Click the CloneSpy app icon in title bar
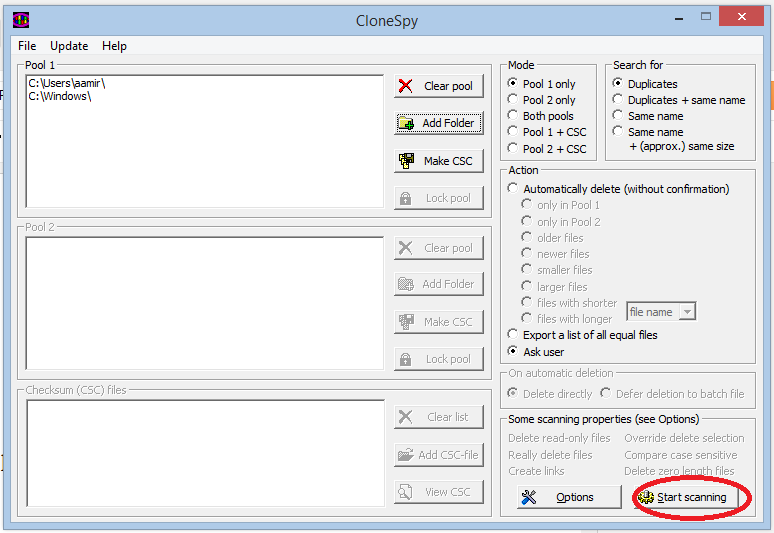Image resolution: width=774 pixels, height=533 pixels. tap(21, 20)
